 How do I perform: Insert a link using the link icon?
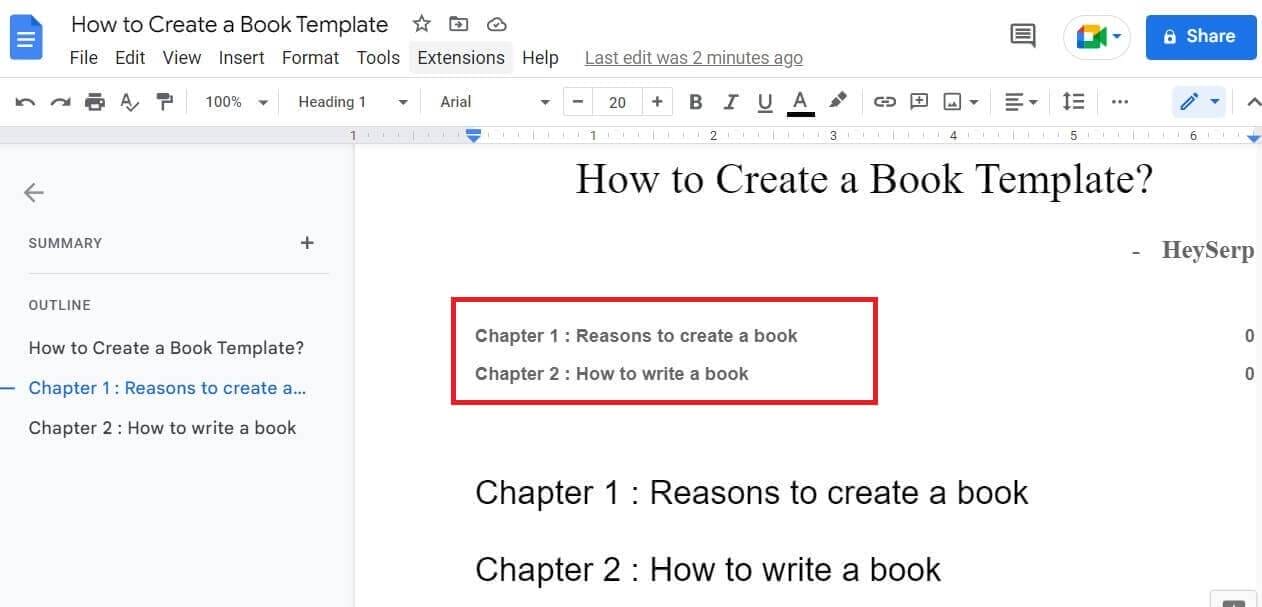883,101
